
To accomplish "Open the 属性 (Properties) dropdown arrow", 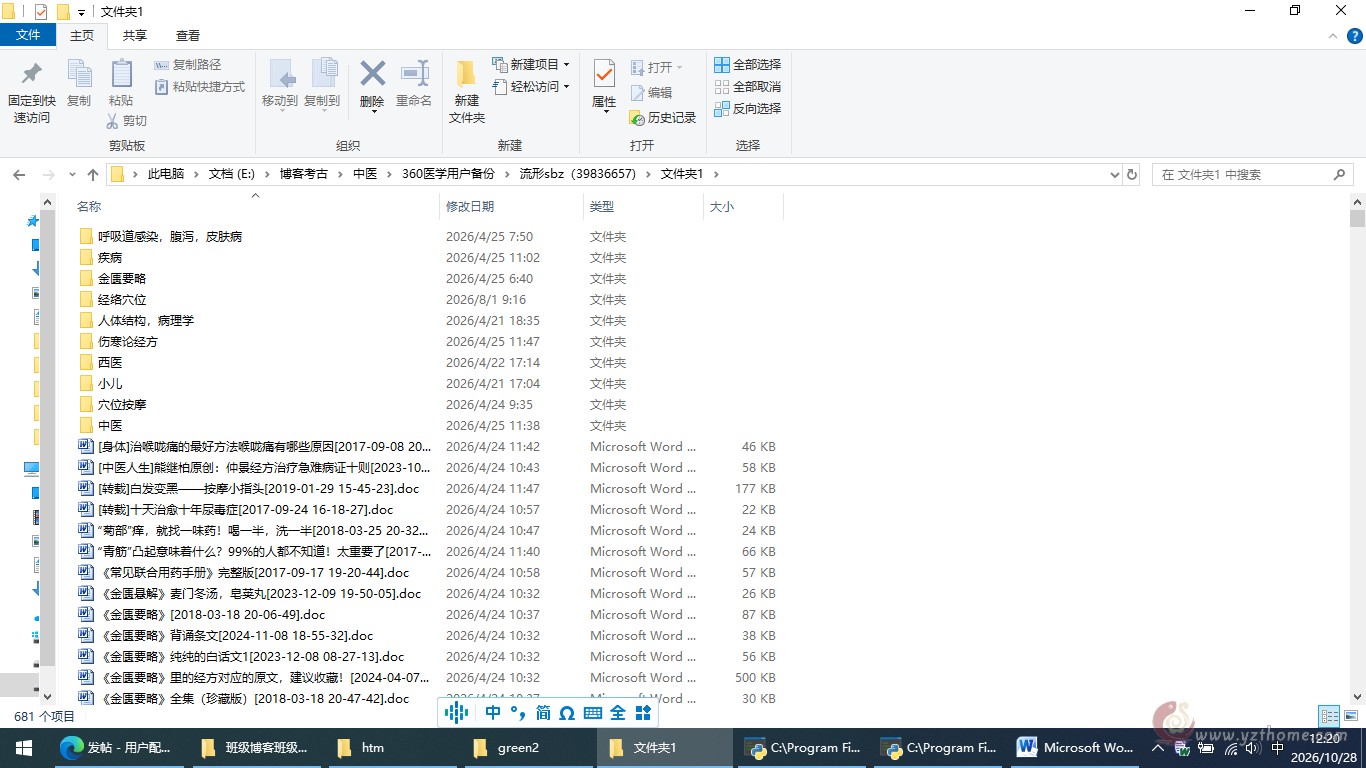I will (604, 112).
